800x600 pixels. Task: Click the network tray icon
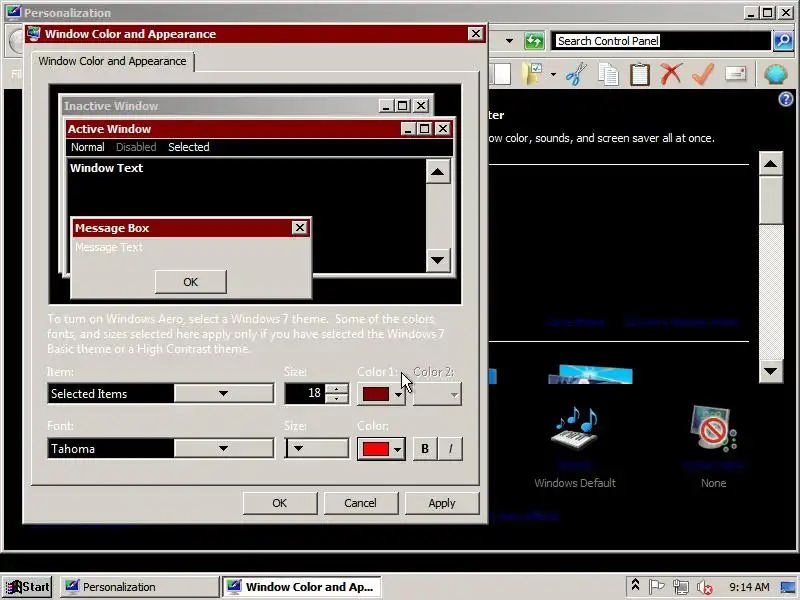pyautogui.click(x=681, y=587)
